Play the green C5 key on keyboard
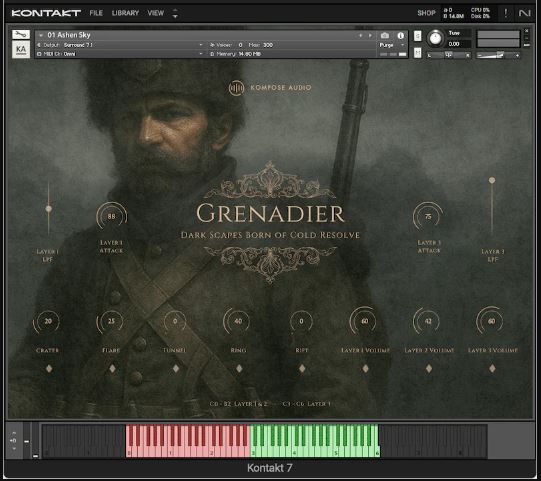This screenshot has width=541, height=481. click(x=336, y=450)
